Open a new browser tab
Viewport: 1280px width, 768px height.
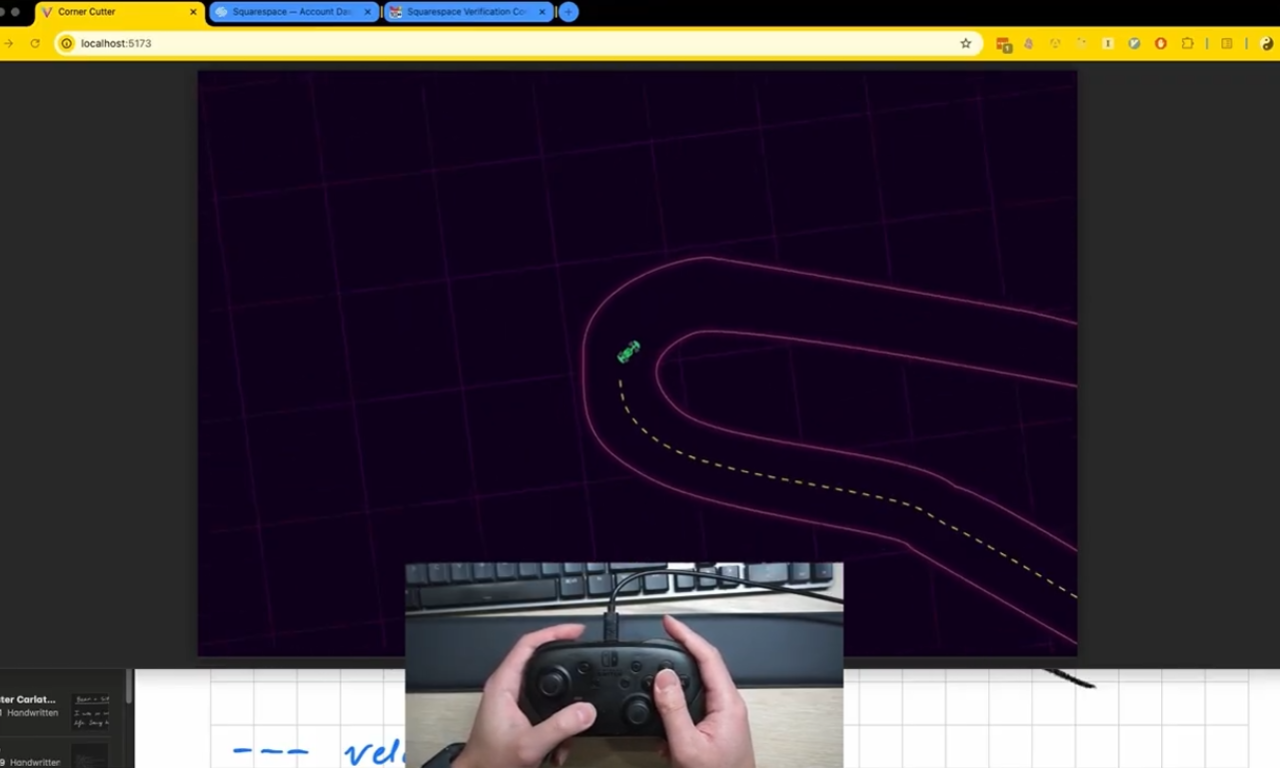point(568,12)
